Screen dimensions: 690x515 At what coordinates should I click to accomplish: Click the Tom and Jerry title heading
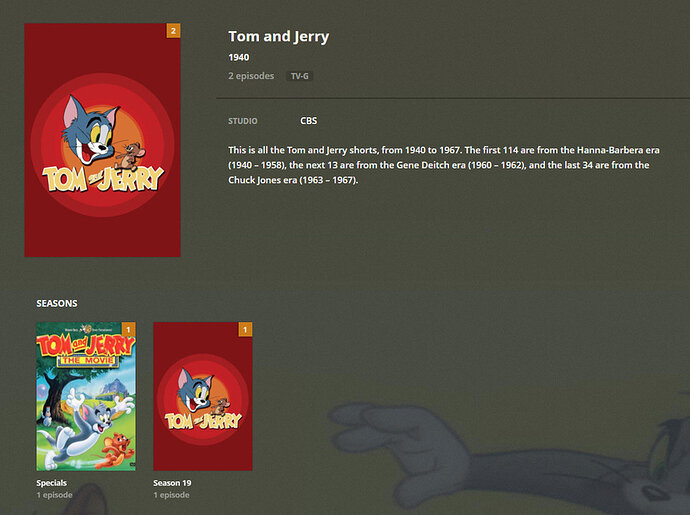279,36
